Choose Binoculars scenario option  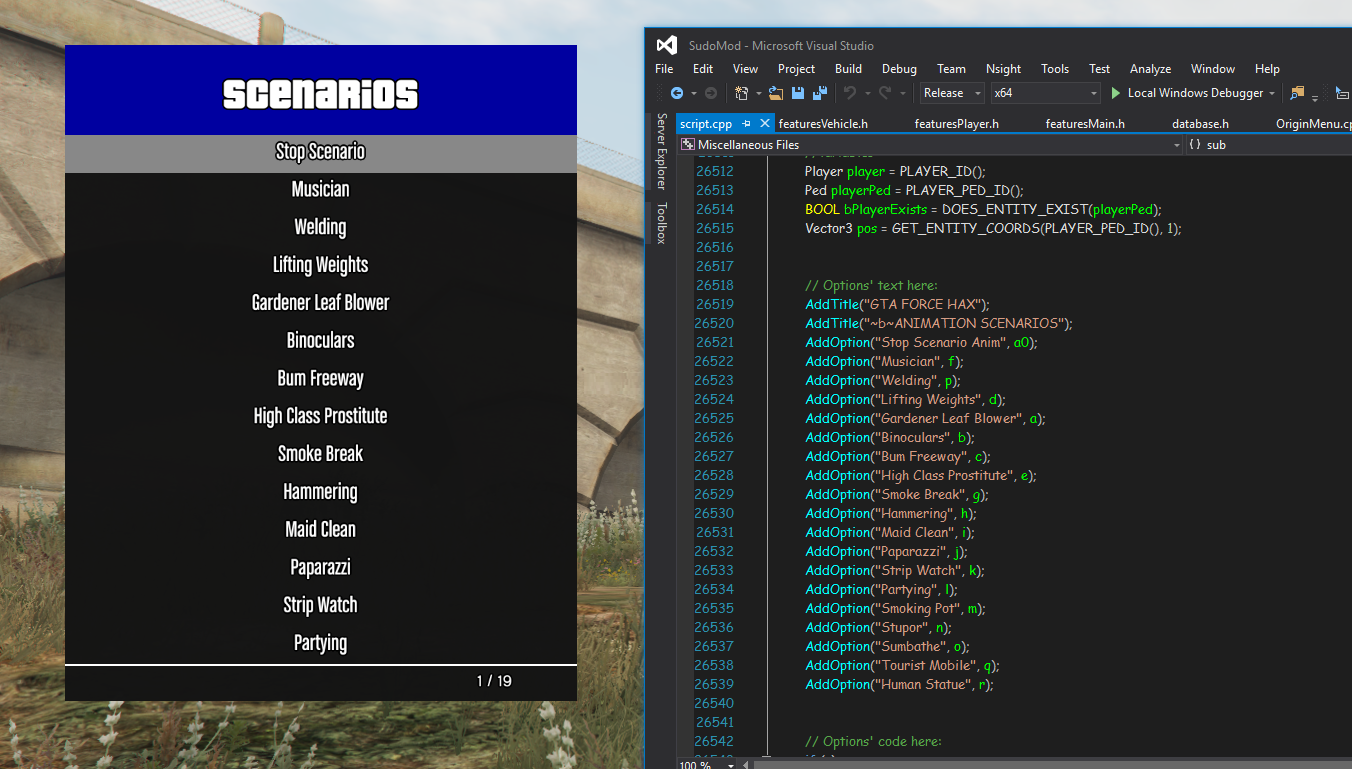pyautogui.click(x=321, y=342)
